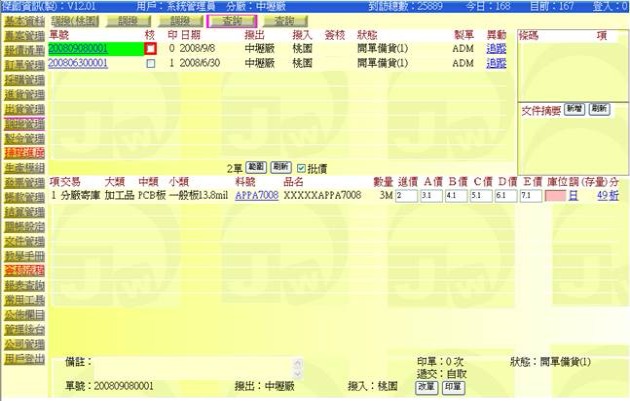This screenshot has height=401, width=630.
Task: Click the pink 庫位 input field
Action: click(x=555, y=196)
